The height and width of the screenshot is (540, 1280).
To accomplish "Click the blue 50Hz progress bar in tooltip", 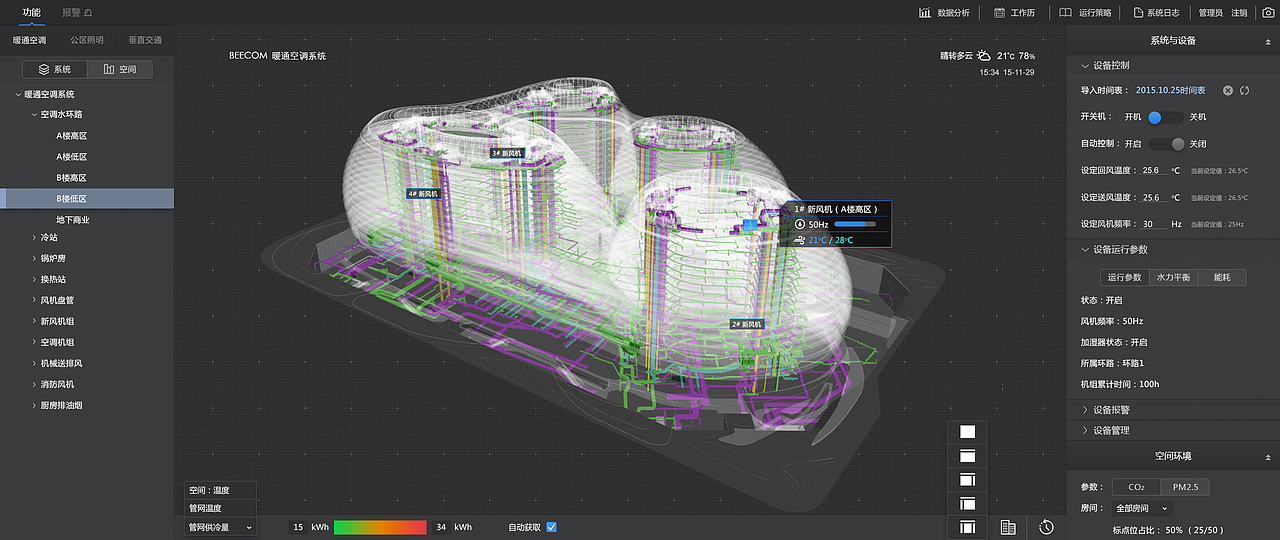I will tap(856, 225).
